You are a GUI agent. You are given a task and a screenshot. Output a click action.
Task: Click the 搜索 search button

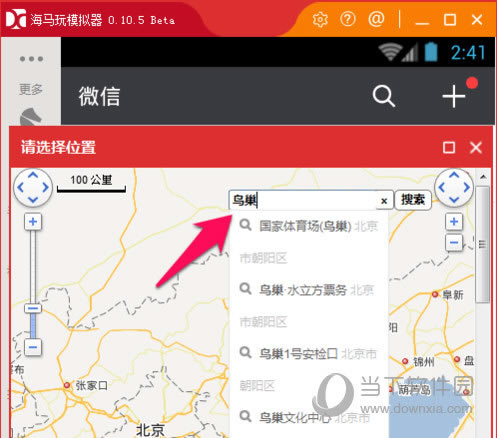(x=413, y=200)
